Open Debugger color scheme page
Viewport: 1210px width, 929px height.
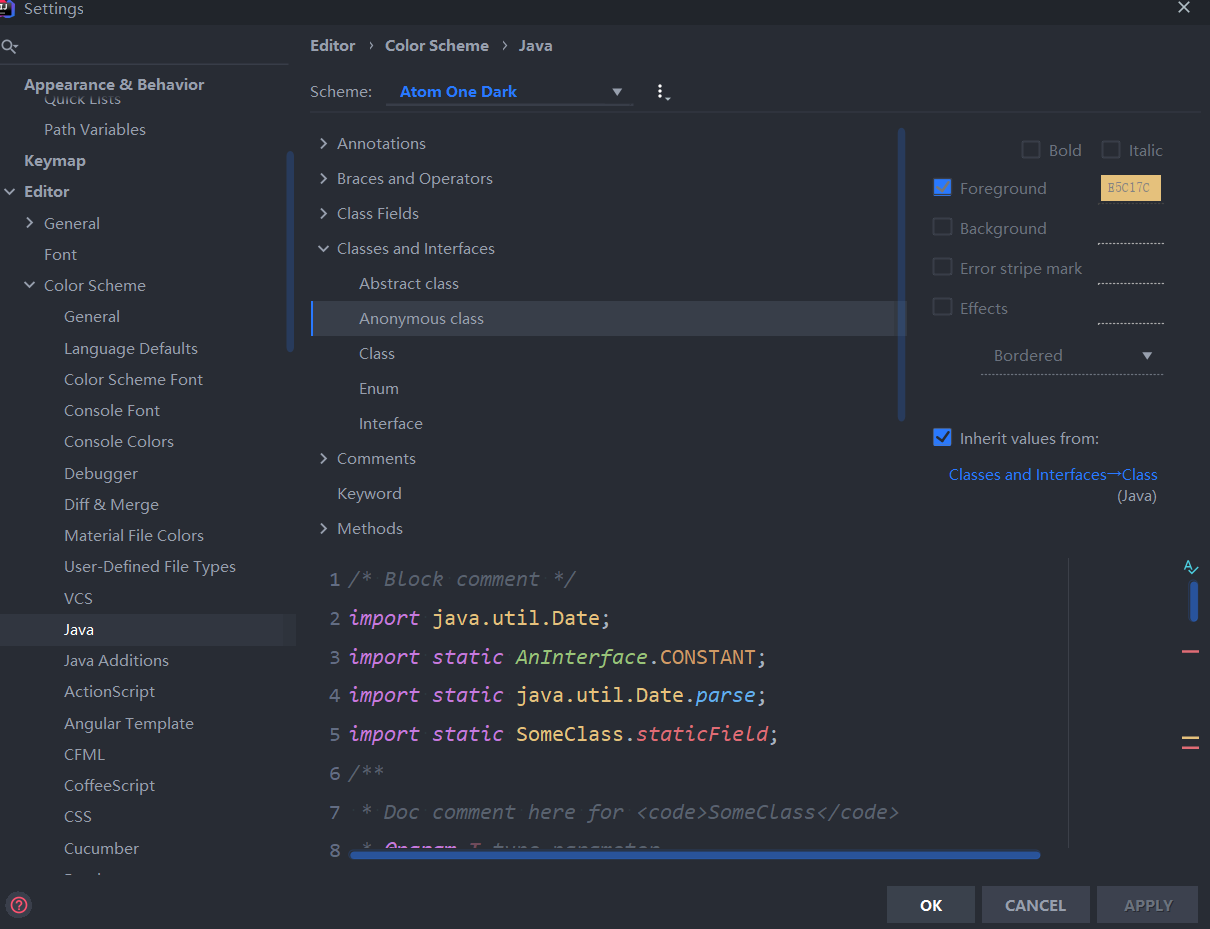click(x=101, y=474)
